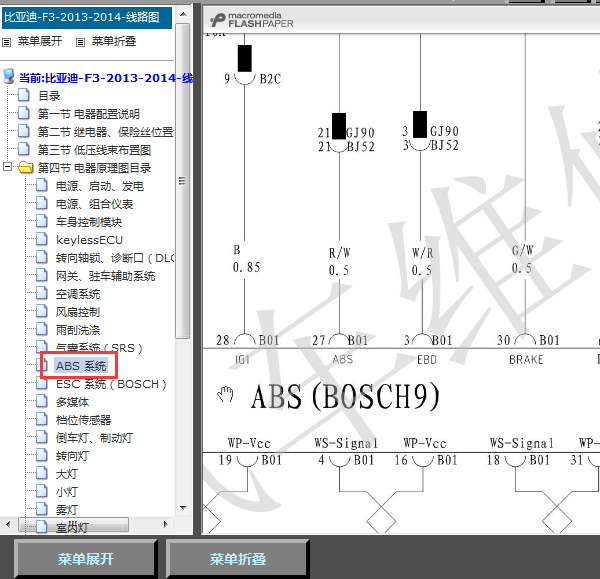Open 空调系统 diagram

tap(78, 294)
